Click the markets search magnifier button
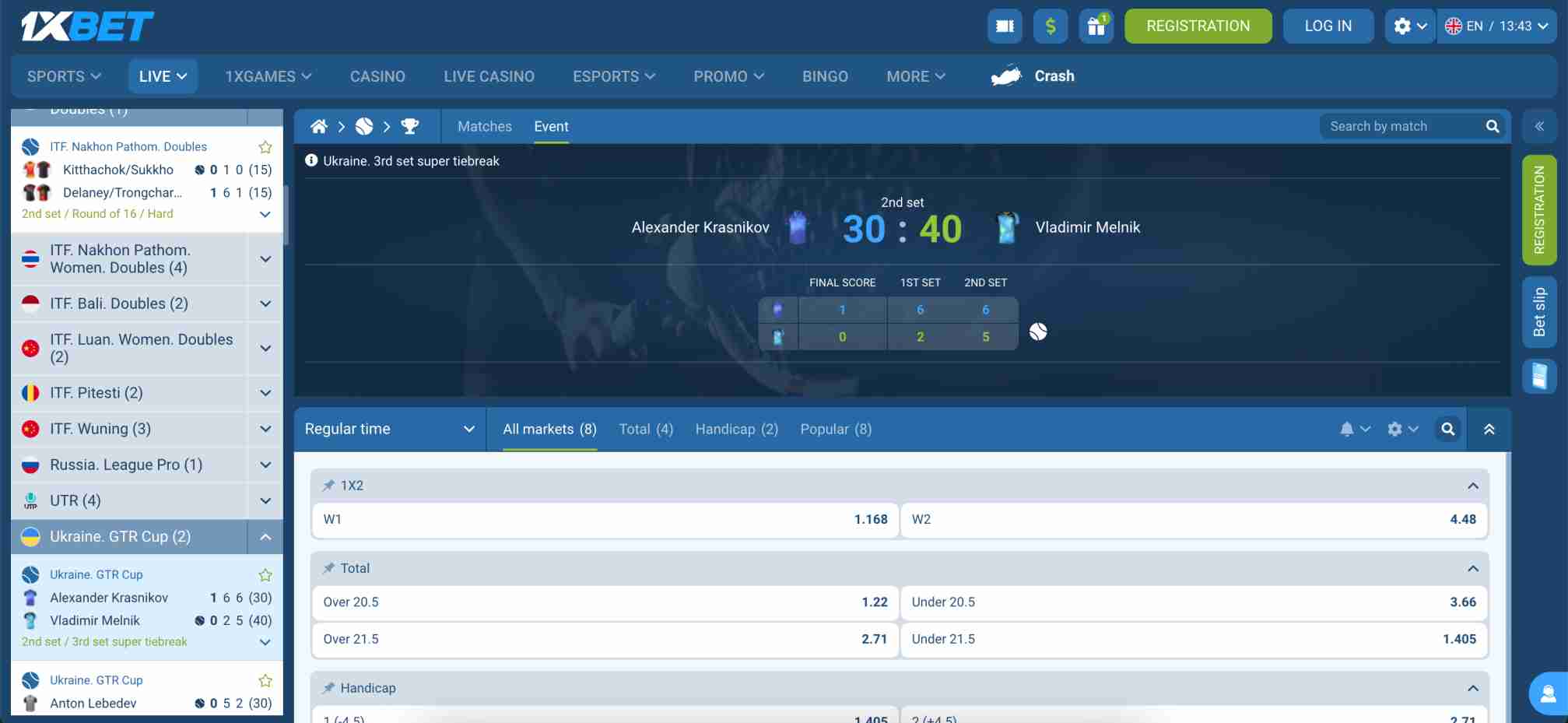This screenshot has width=1568, height=723. click(x=1447, y=429)
